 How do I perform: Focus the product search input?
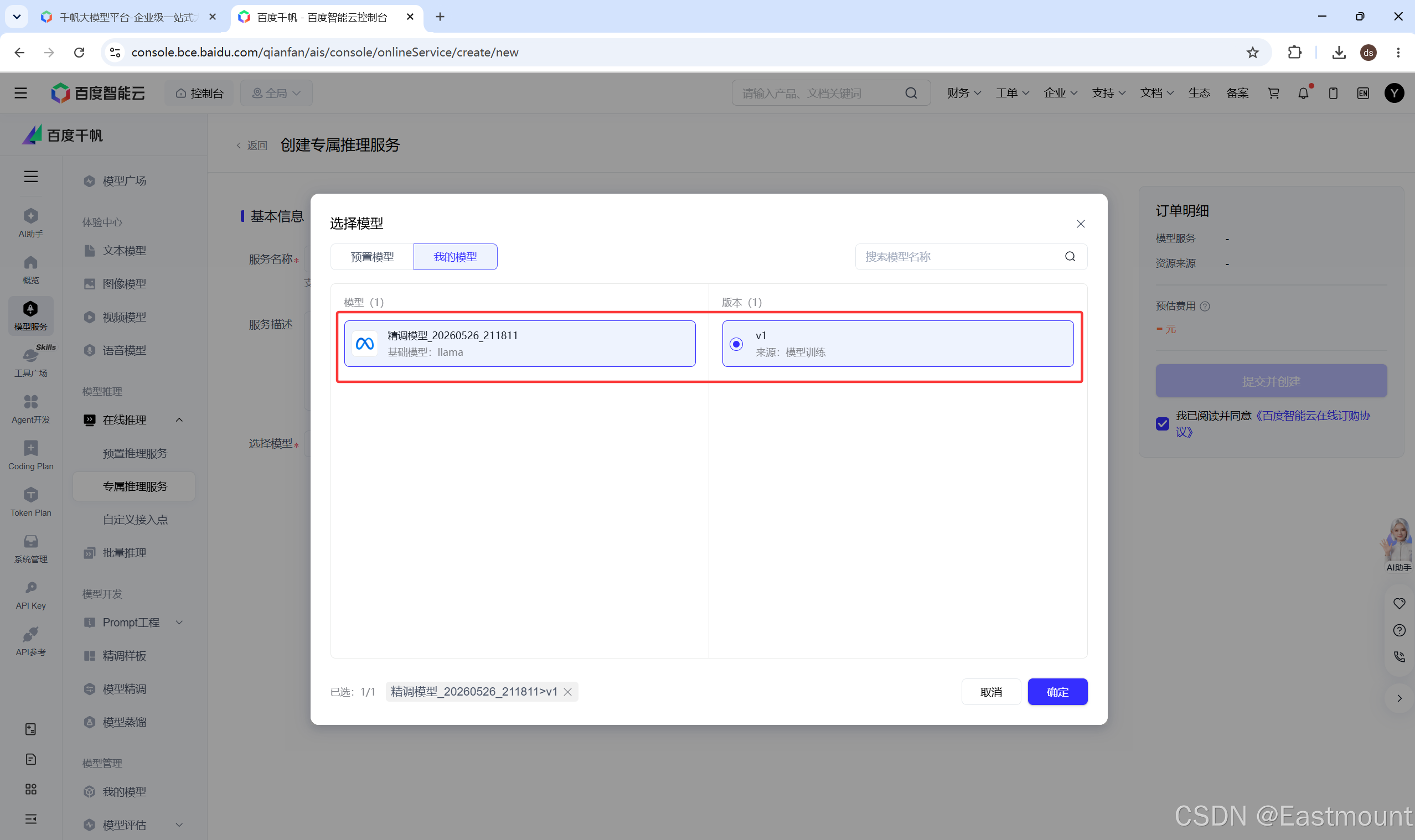830,93
